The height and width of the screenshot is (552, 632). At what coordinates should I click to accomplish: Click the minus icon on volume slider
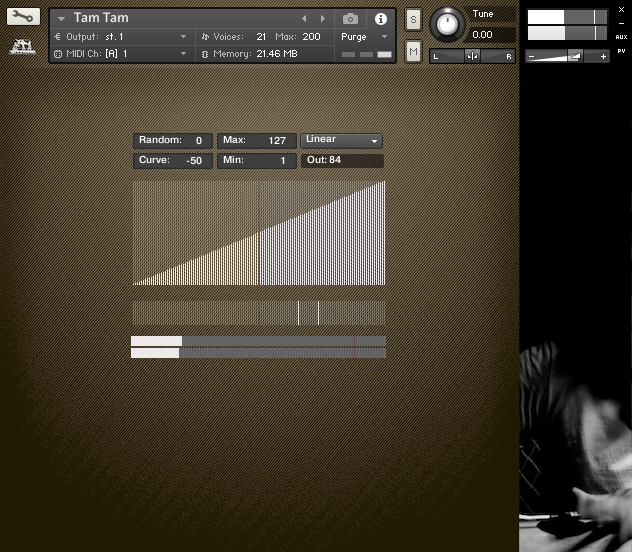pos(533,57)
